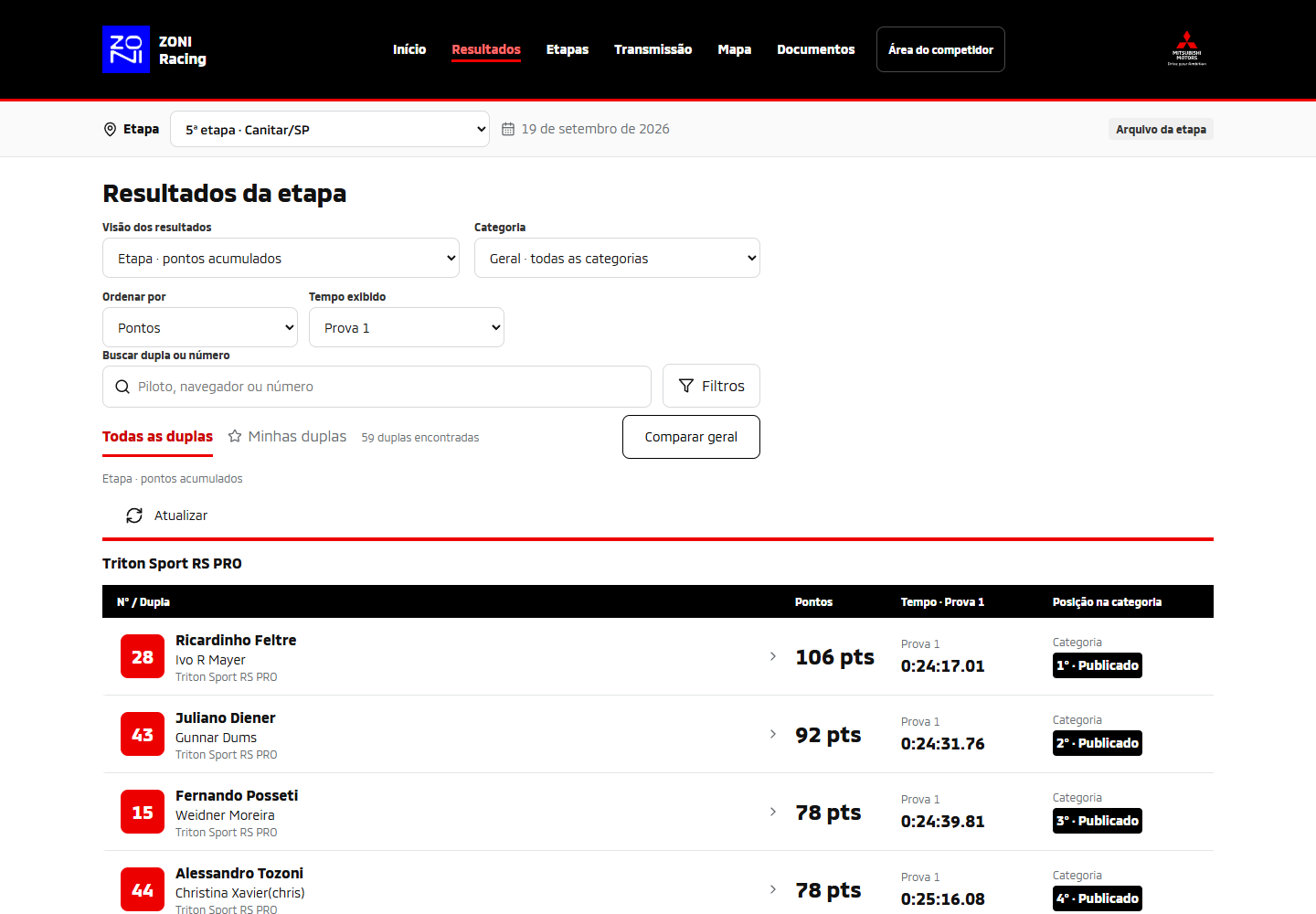1316x914 pixels.
Task: Click time 0:24:31.76
Action: pos(942,744)
